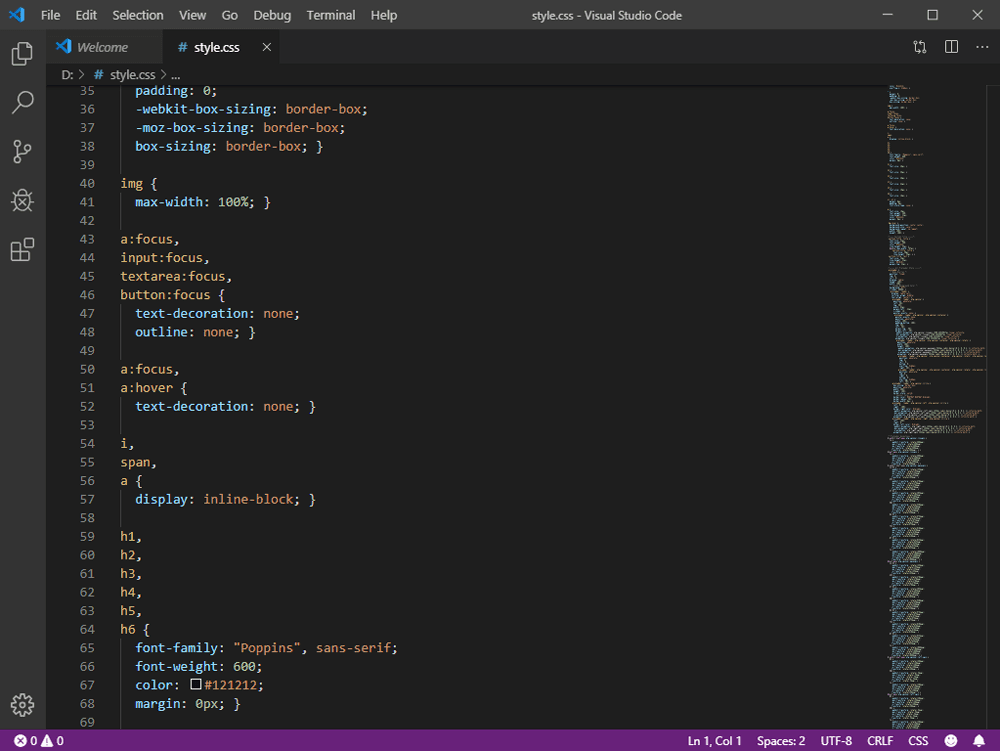Click the D: breadcrumb segment

coord(67,75)
